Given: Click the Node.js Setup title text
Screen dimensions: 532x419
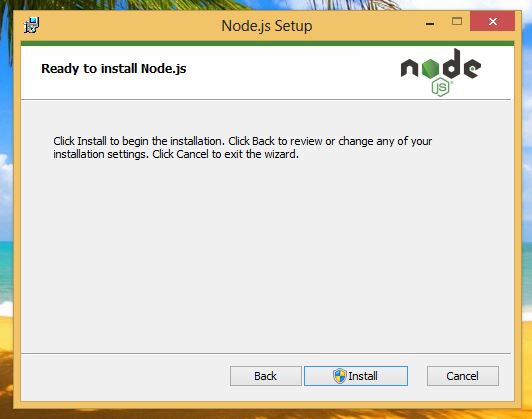Looking at the screenshot, I should (x=267, y=26).
